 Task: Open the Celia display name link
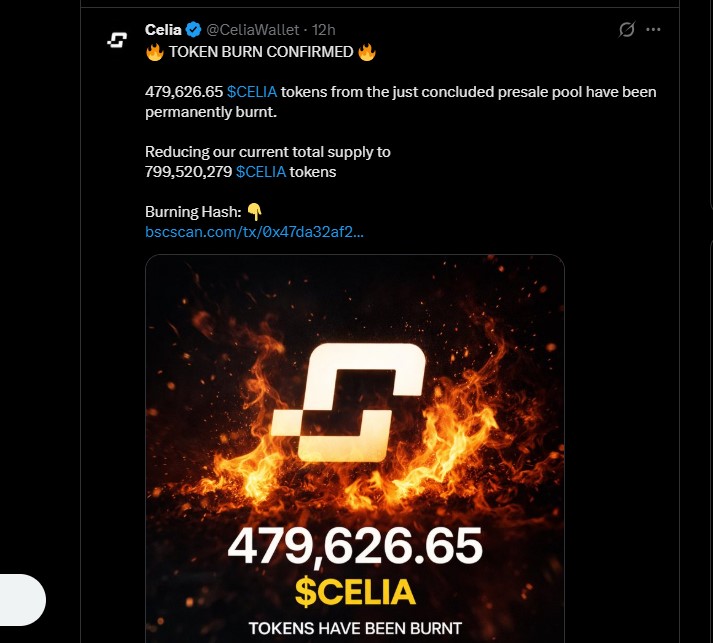coord(163,30)
